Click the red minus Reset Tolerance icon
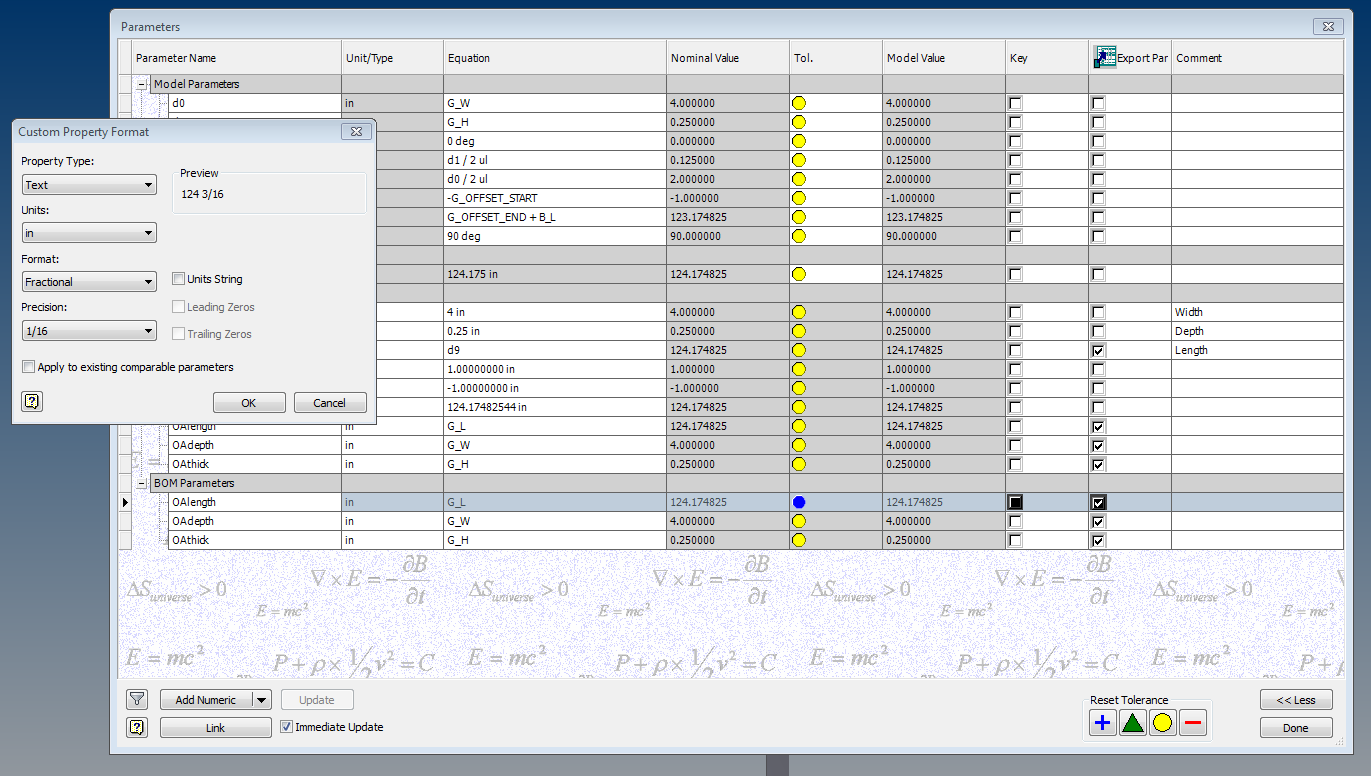 click(x=1193, y=723)
